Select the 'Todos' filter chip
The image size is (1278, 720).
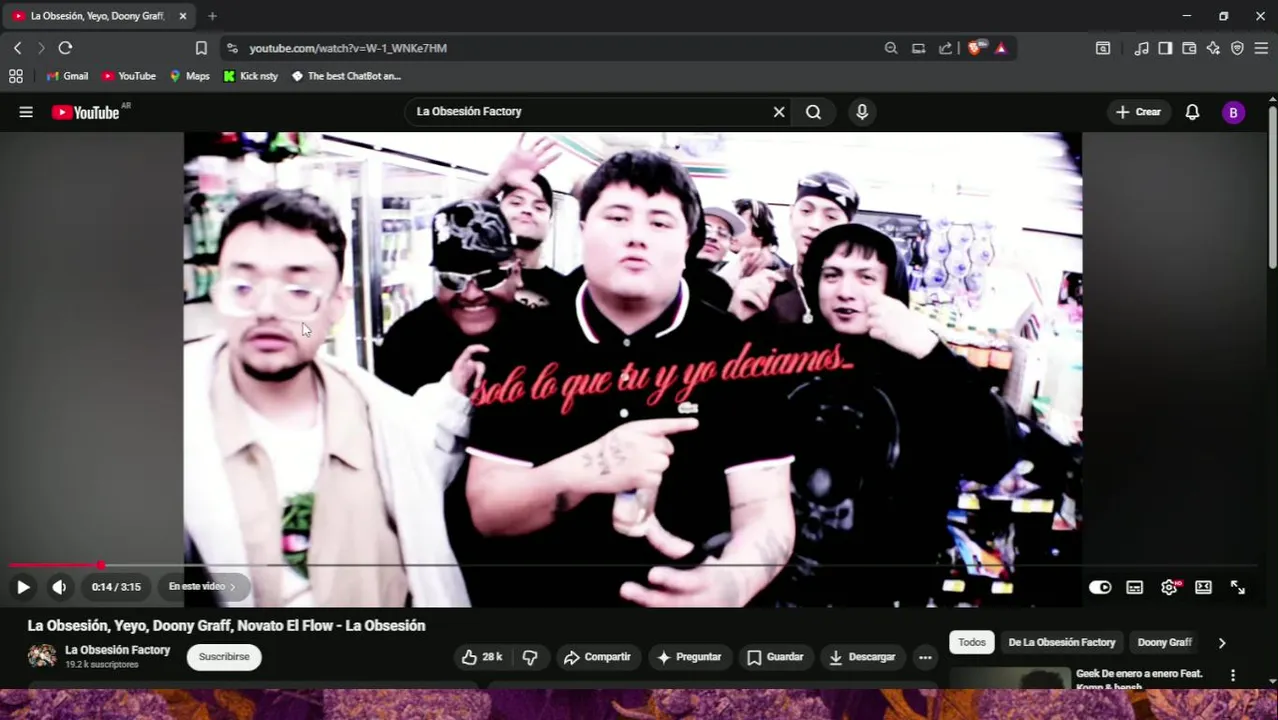pyautogui.click(x=972, y=642)
